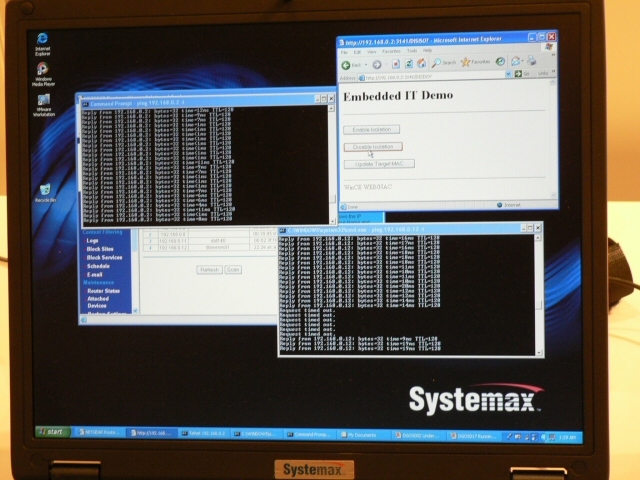Go to Home page in Internet Explorer
This screenshot has width=640, height=480.
(421, 63)
